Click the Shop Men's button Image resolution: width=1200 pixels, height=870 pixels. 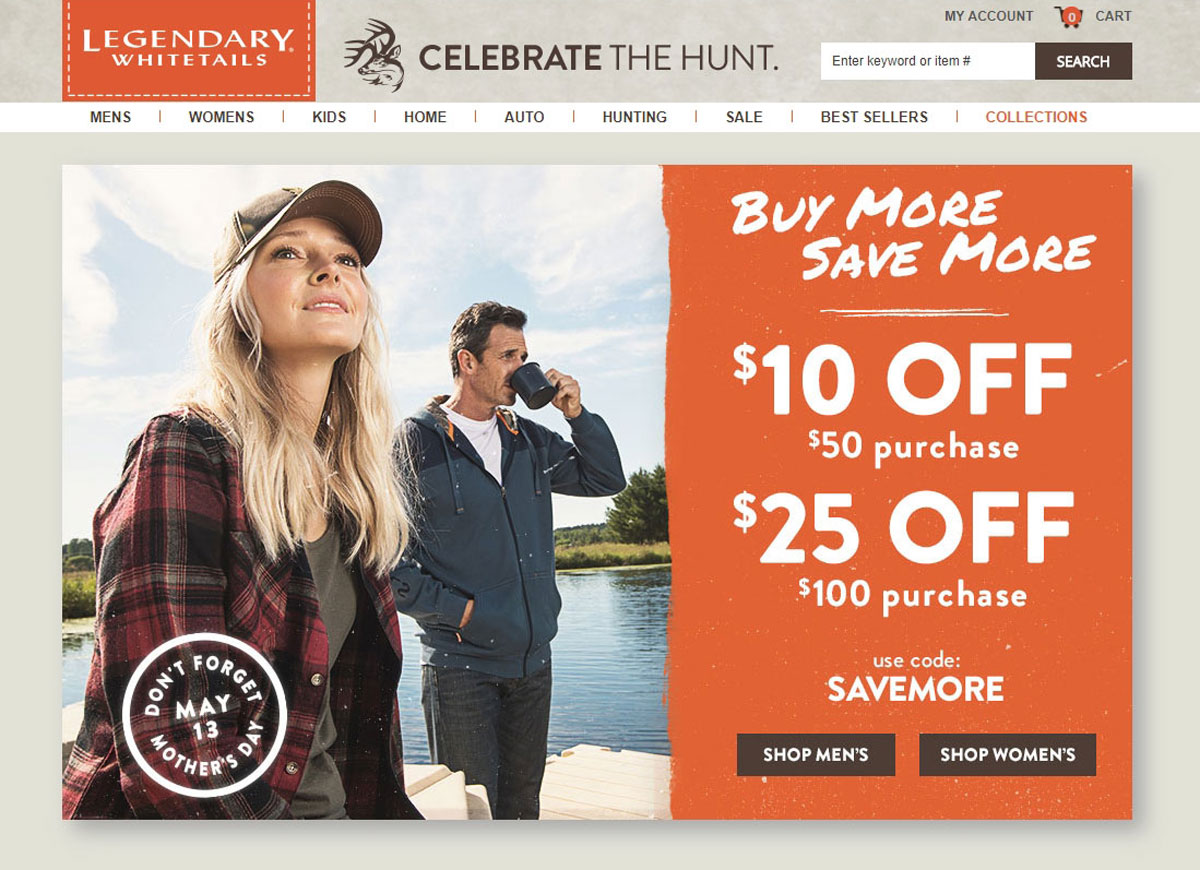(816, 755)
